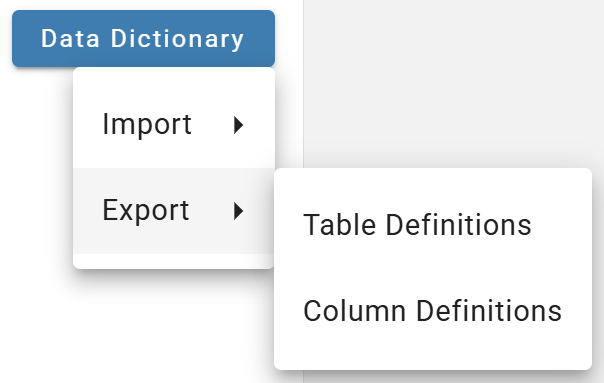The width and height of the screenshot is (604, 383).
Task: Select the Export menu entry
Action: click(x=174, y=211)
